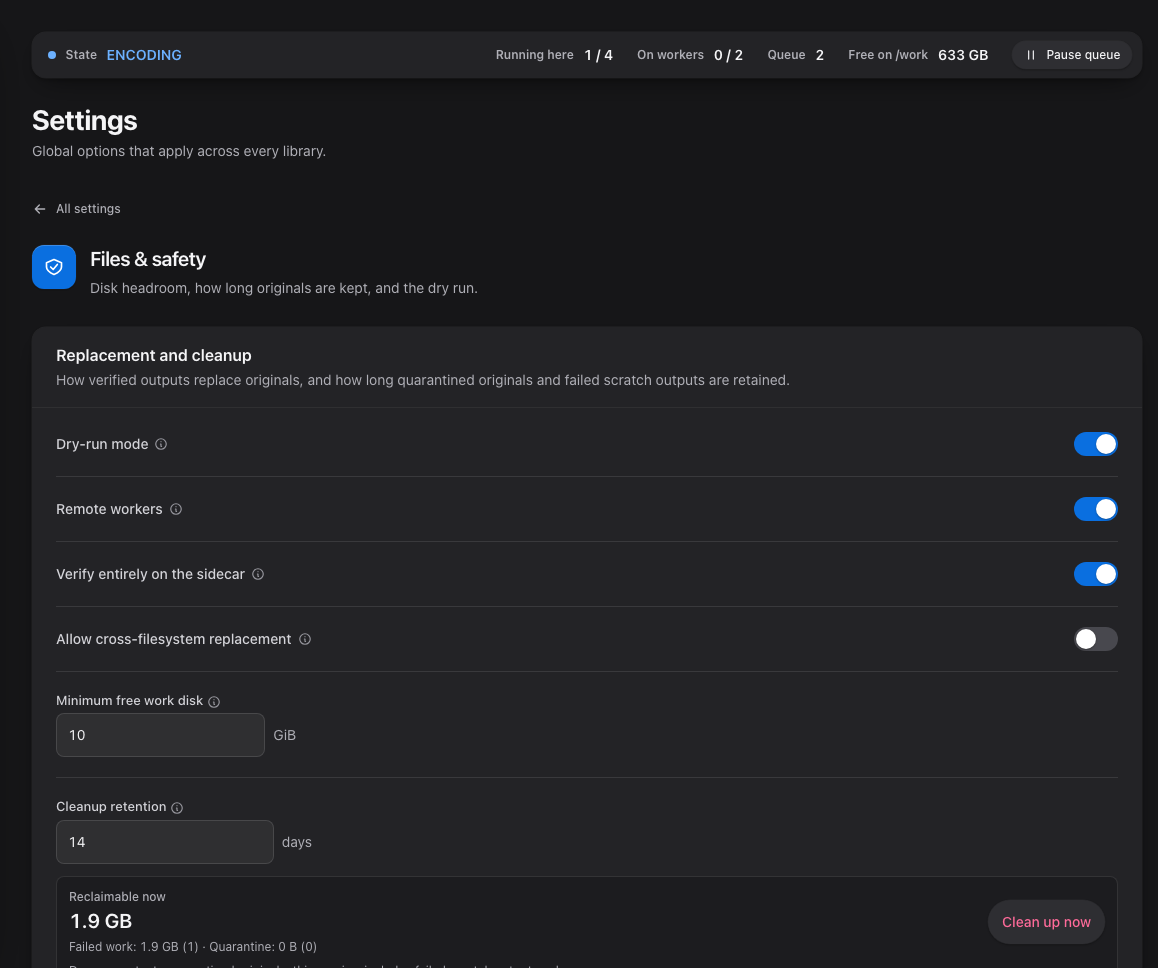This screenshot has width=1158, height=968.
Task: Click the Cleanup retention days field
Action: (x=165, y=842)
